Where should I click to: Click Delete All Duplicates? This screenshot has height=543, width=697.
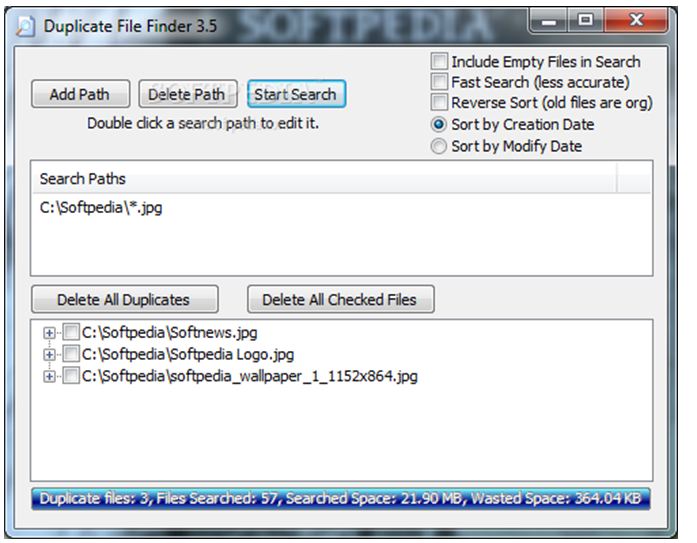point(123,300)
